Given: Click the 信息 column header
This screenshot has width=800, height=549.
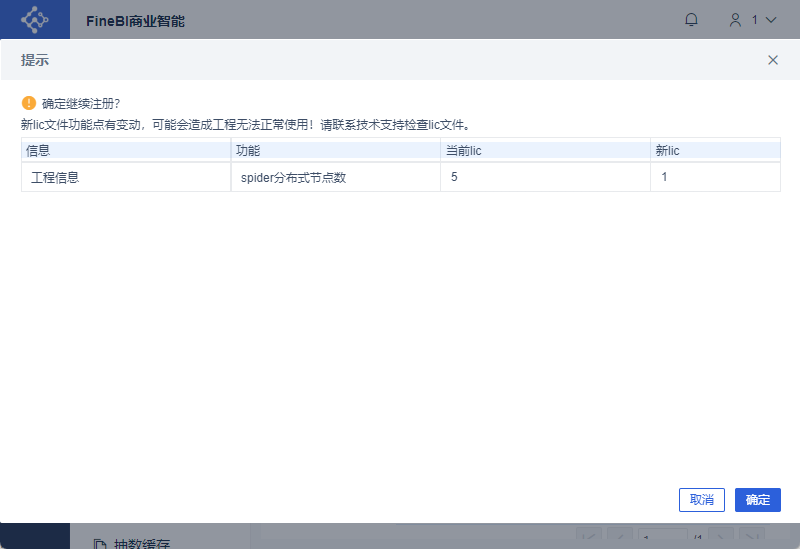Looking at the screenshot, I should (x=126, y=151).
